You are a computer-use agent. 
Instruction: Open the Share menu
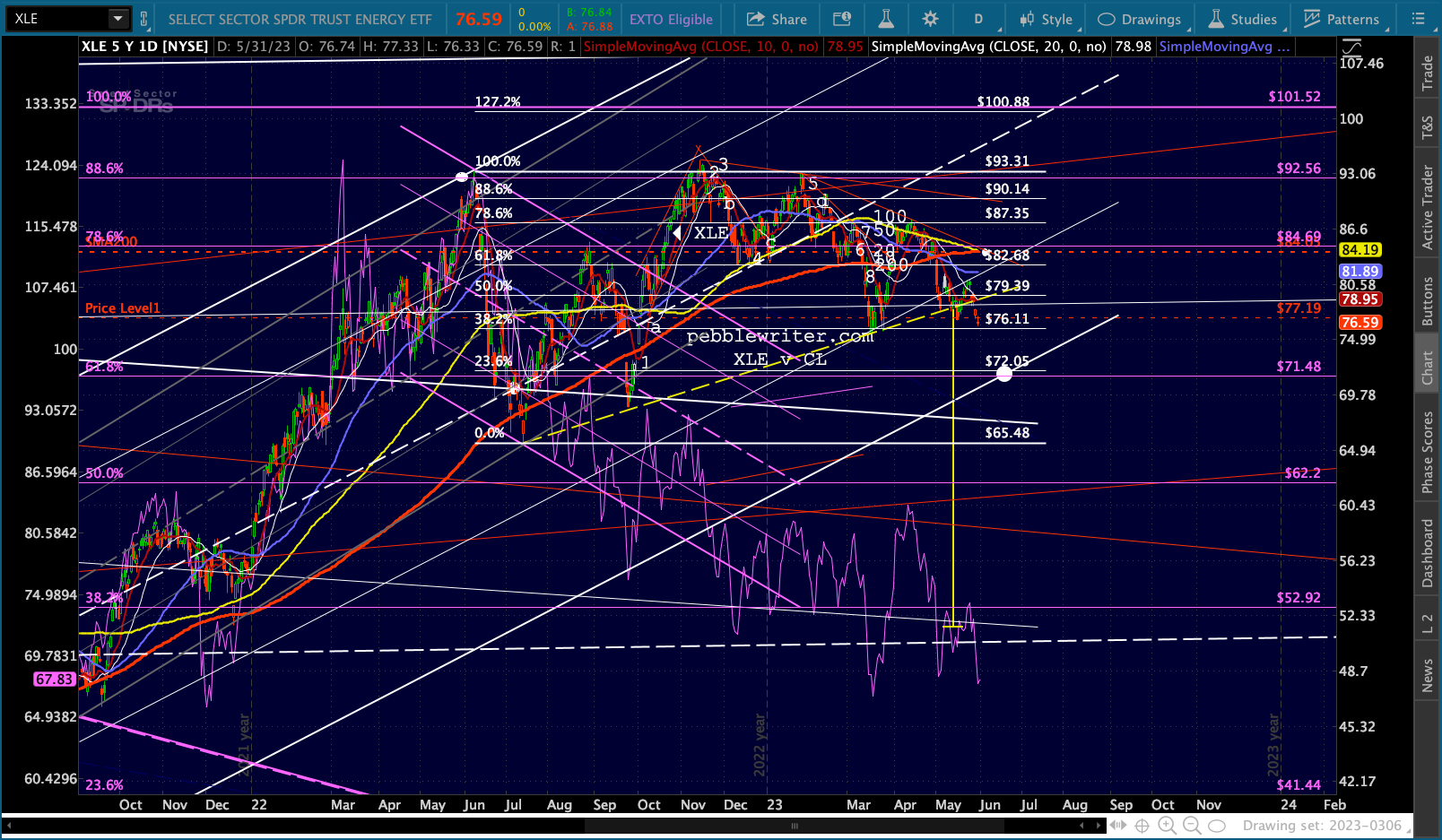click(777, 19)
